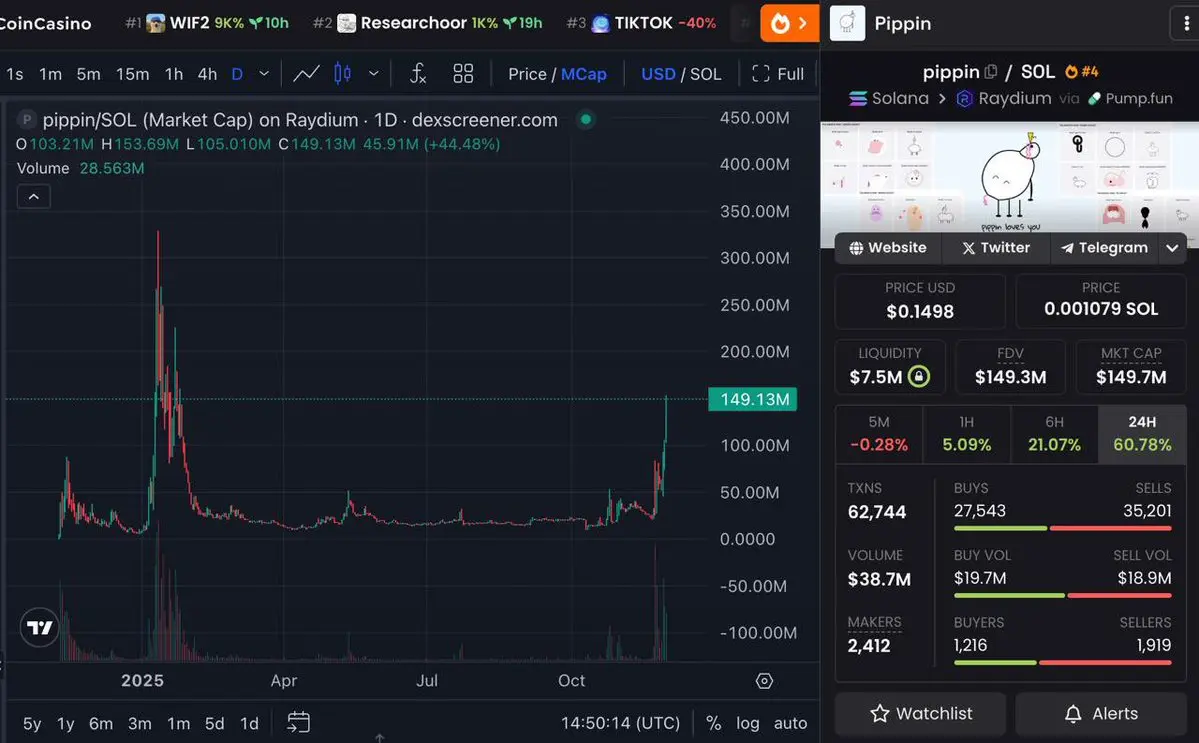This screenshot has height=743, width=1199.
Task: Open the chart layout grid icon
Action: [x=463, y=73]
